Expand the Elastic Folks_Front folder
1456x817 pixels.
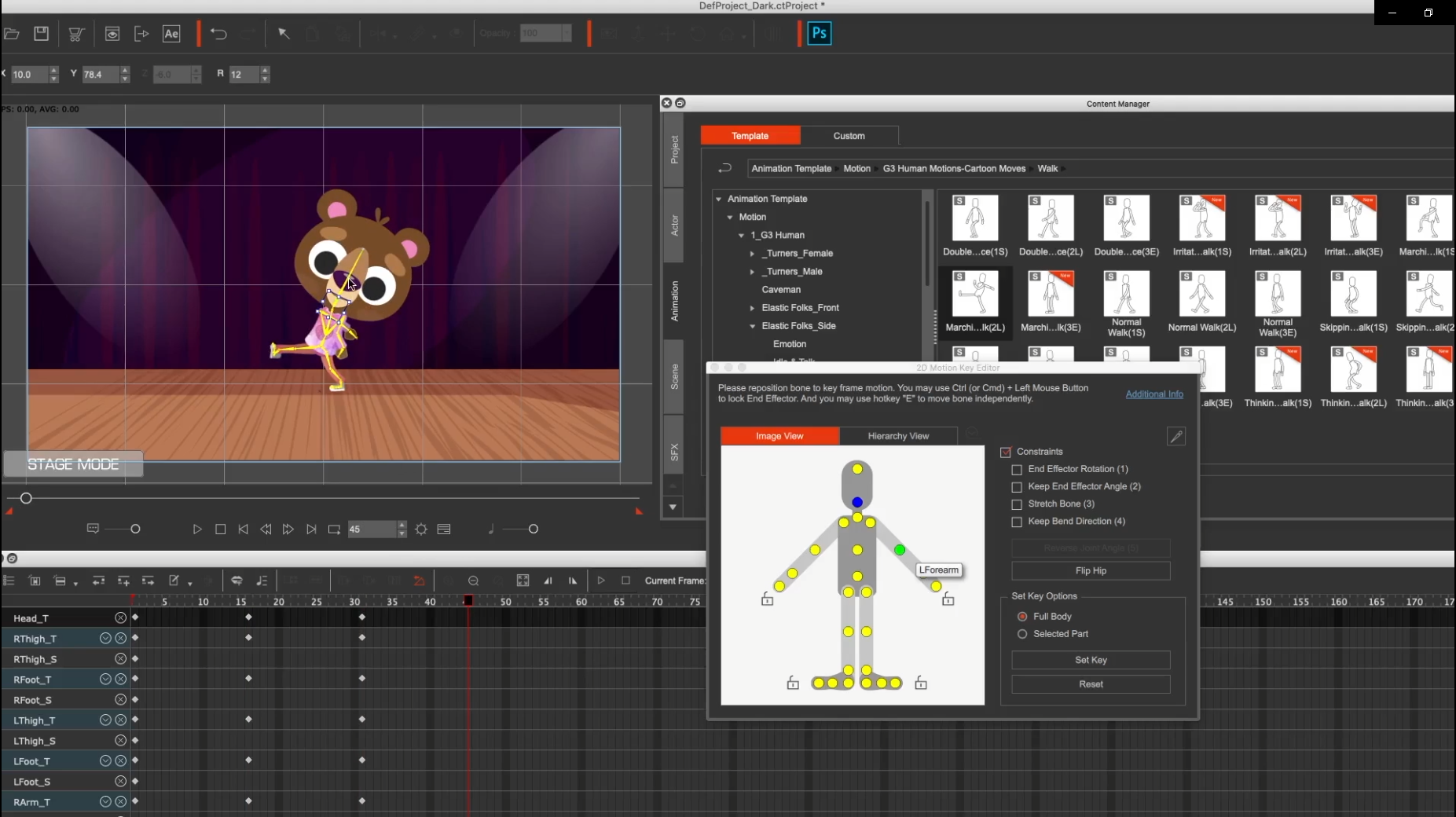752,308
